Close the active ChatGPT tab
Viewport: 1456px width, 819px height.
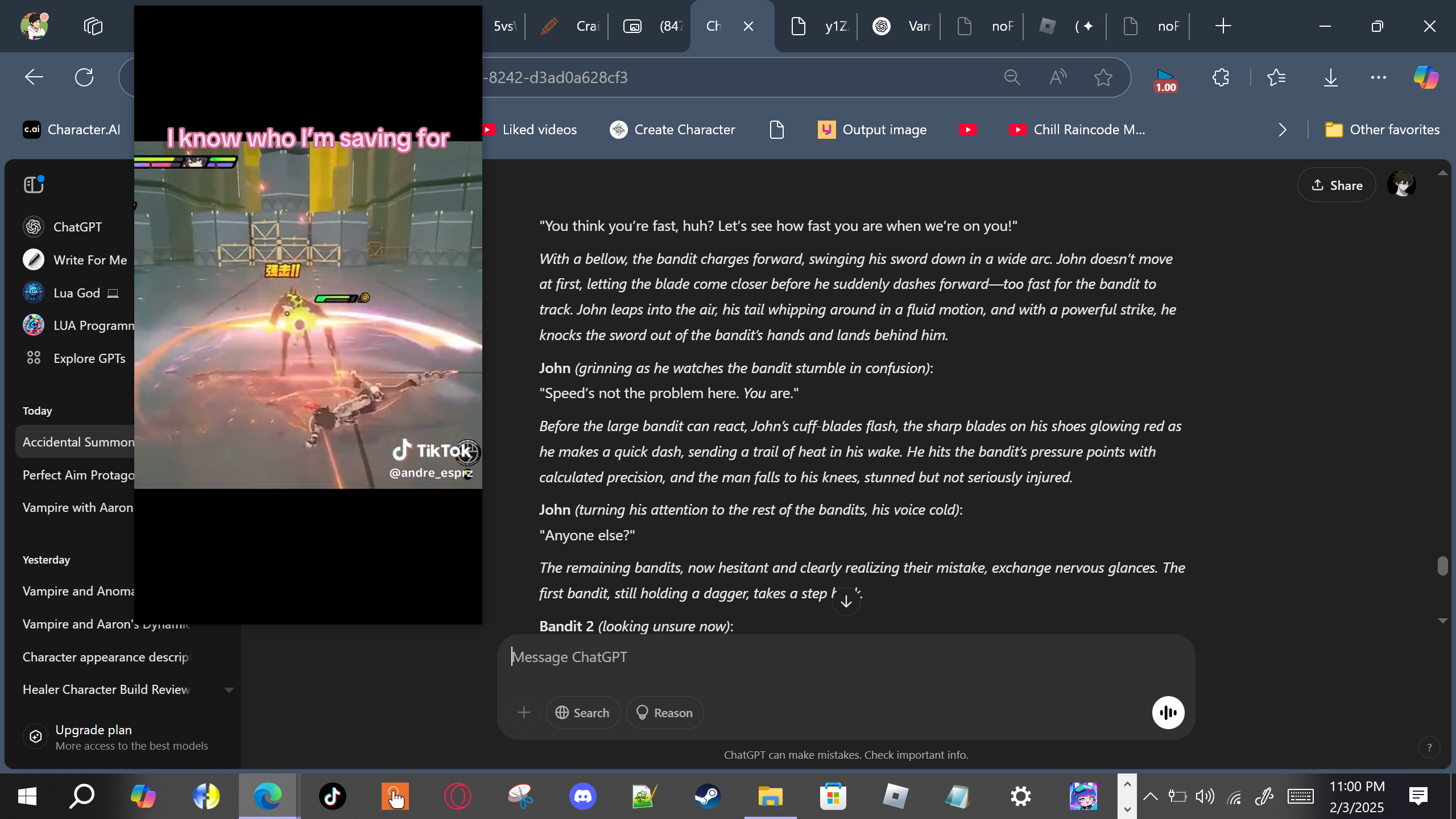(x=748, y=26)
